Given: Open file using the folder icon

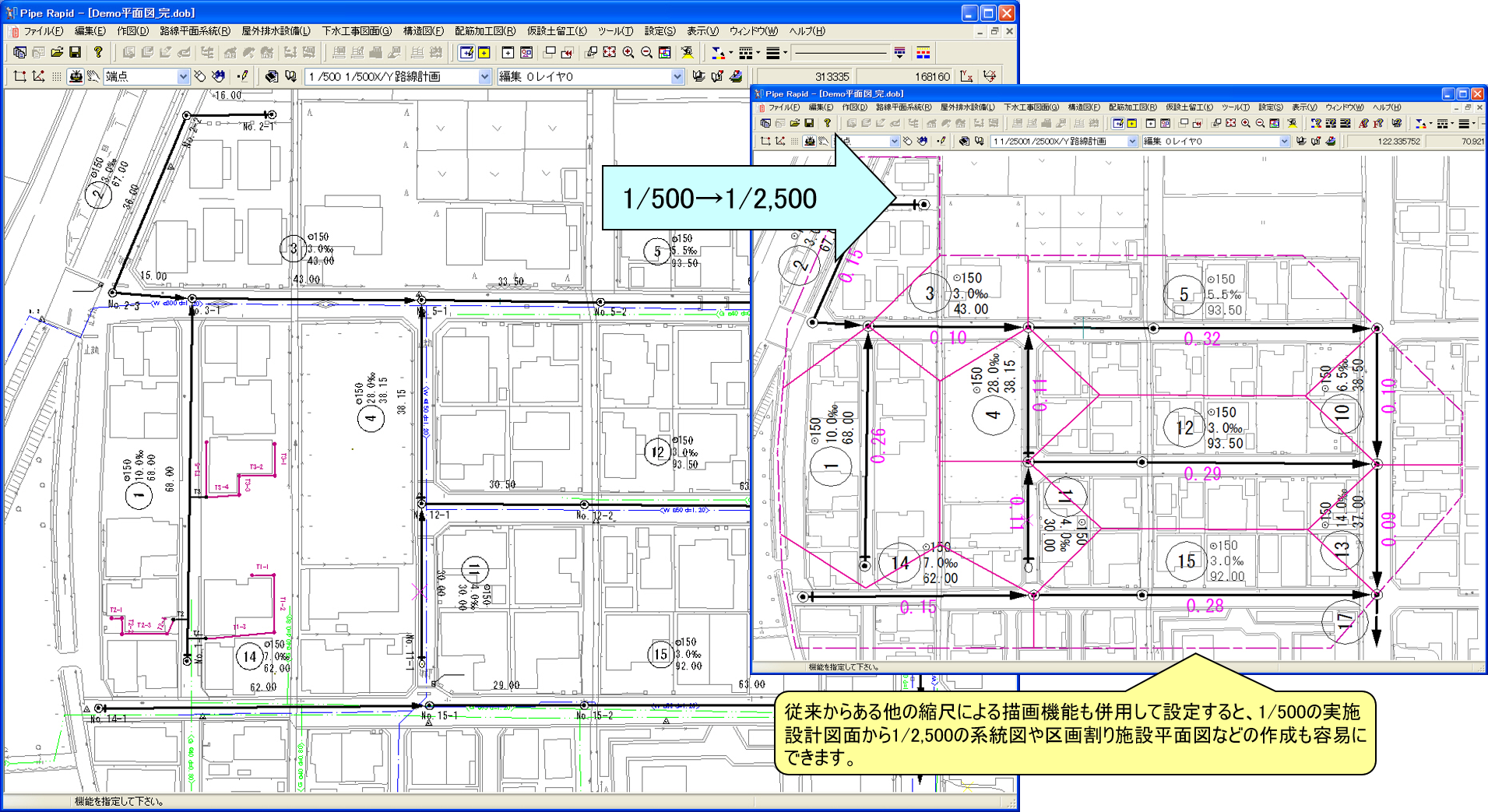Looking at the screenshot, I should pyautogui.click(x=57, y=52).
